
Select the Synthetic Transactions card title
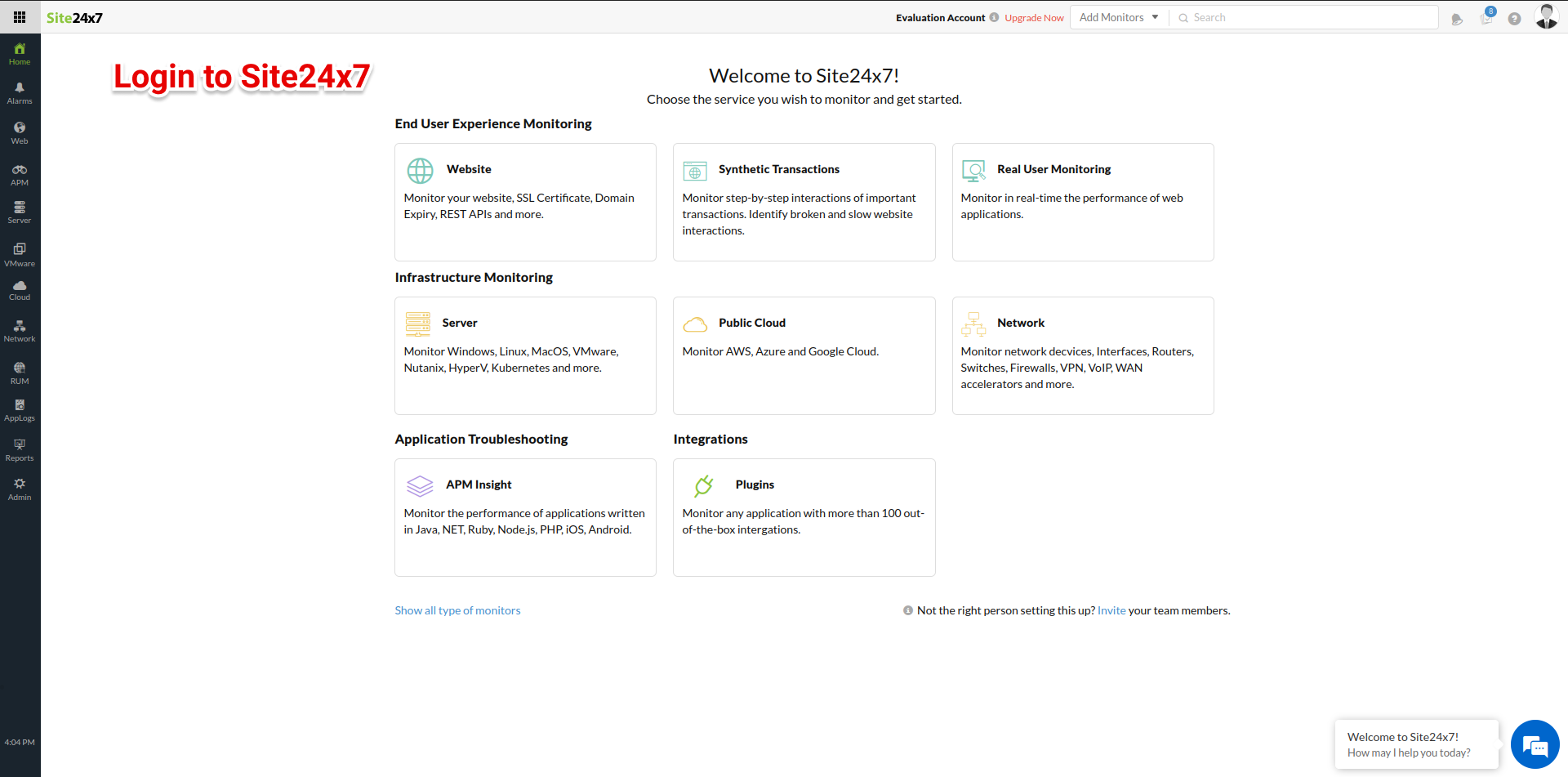(779, 169)
